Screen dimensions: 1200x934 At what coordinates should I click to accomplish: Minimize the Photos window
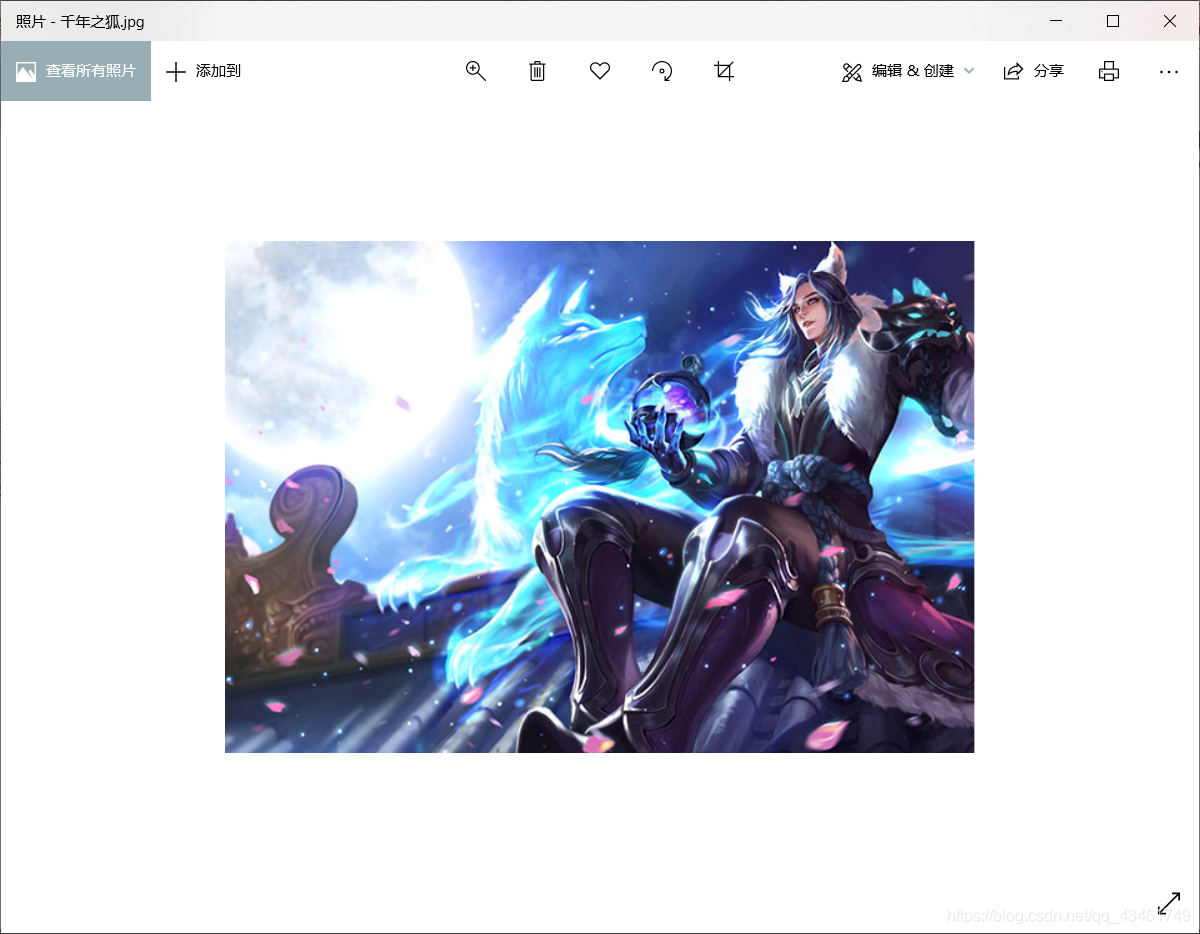(x=1056, y=21)
